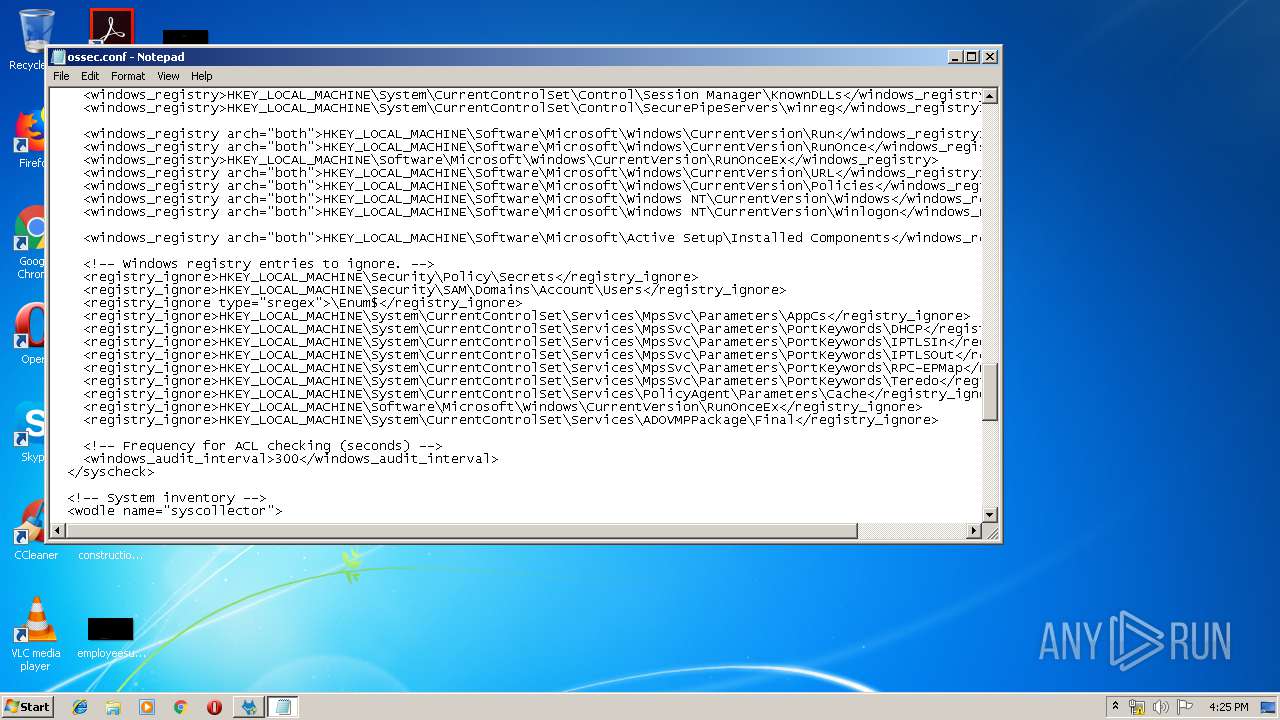Open the View menu
The width and height of the screenshot is (1280, 720).
[168, 76]
